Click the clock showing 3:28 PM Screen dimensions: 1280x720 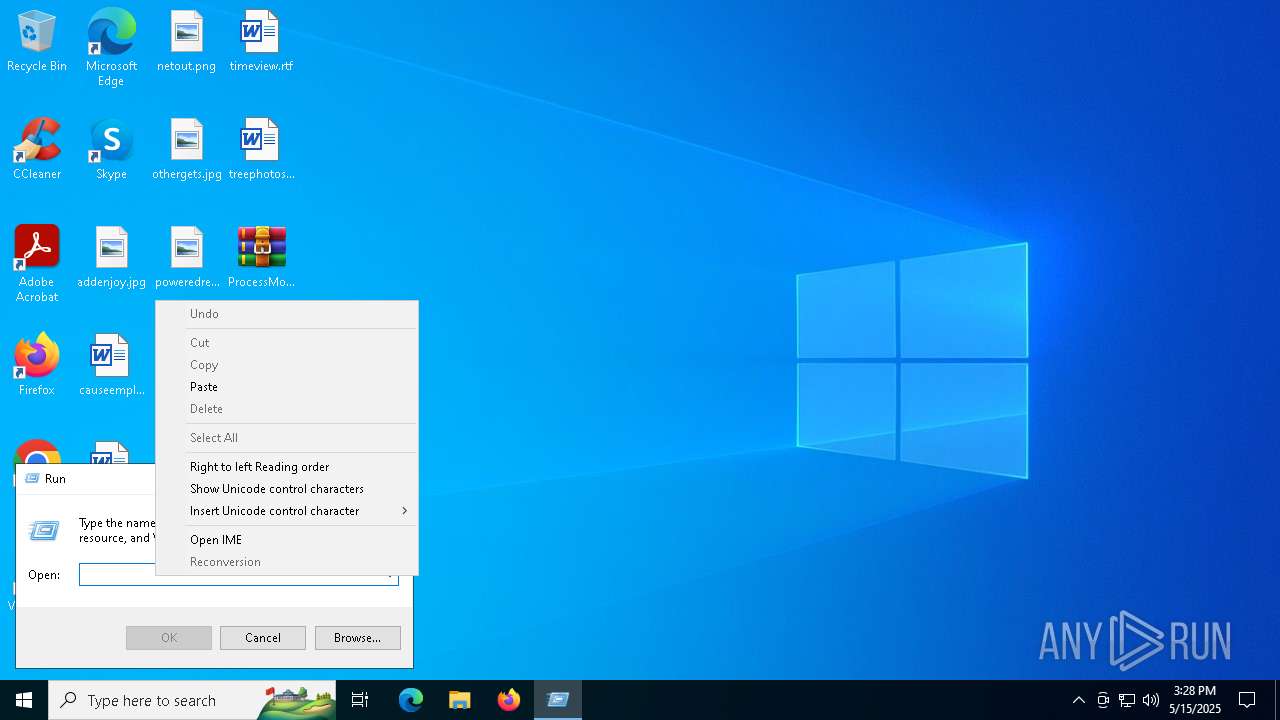[x=1195, y=700]
